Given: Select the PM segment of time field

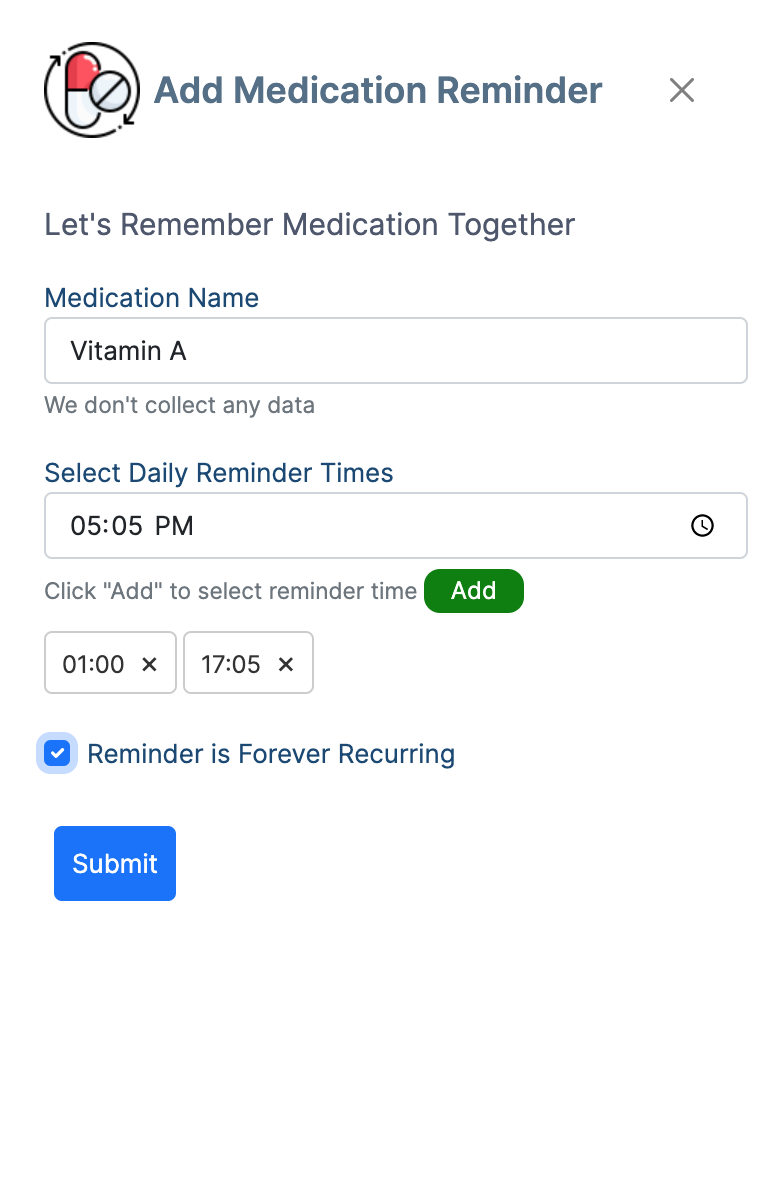Looking at the screenshot, I should (x=174, y=526).
